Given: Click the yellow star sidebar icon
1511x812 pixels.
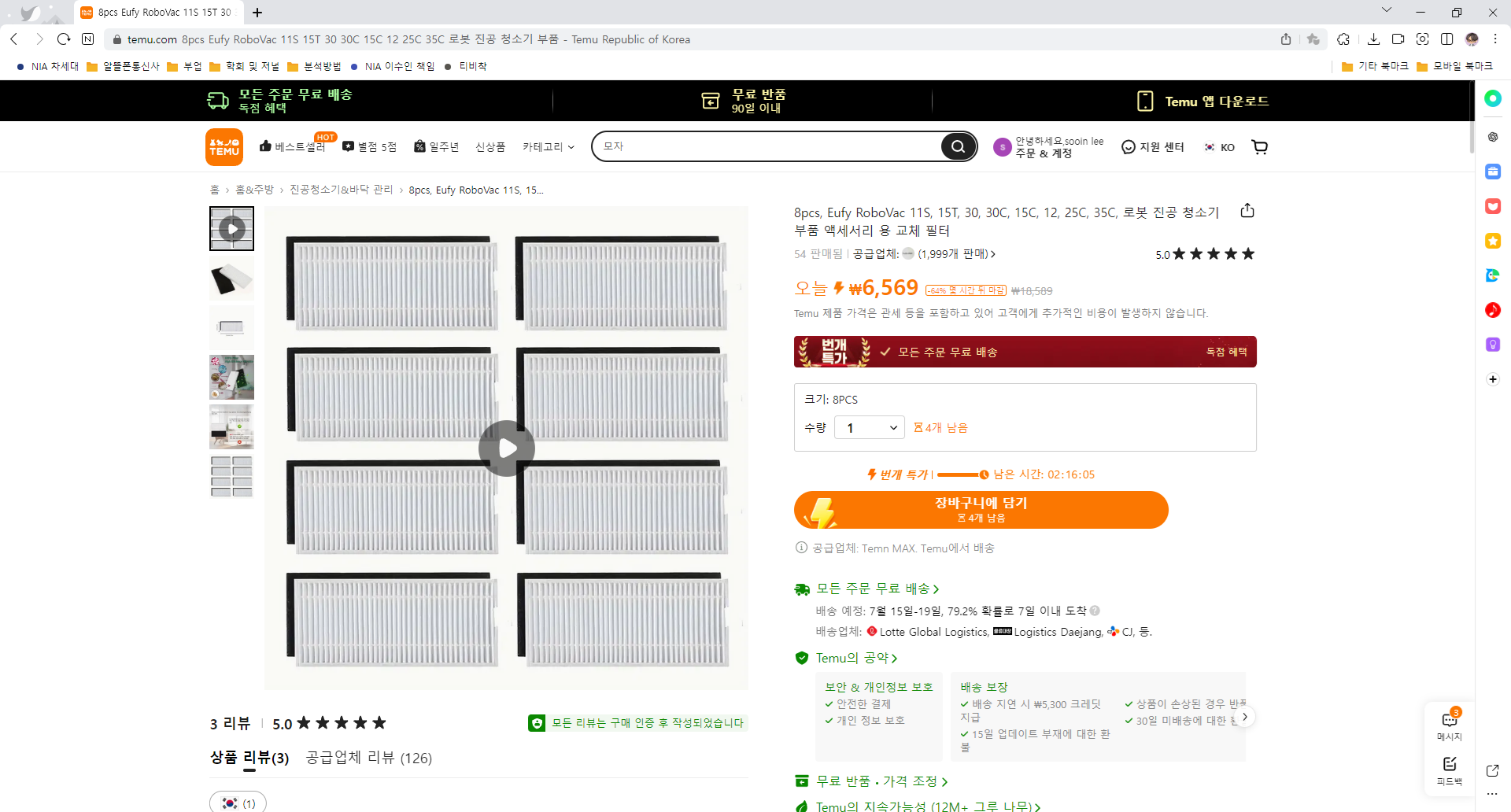Looking at the screenshot, I should (1493, 241).
